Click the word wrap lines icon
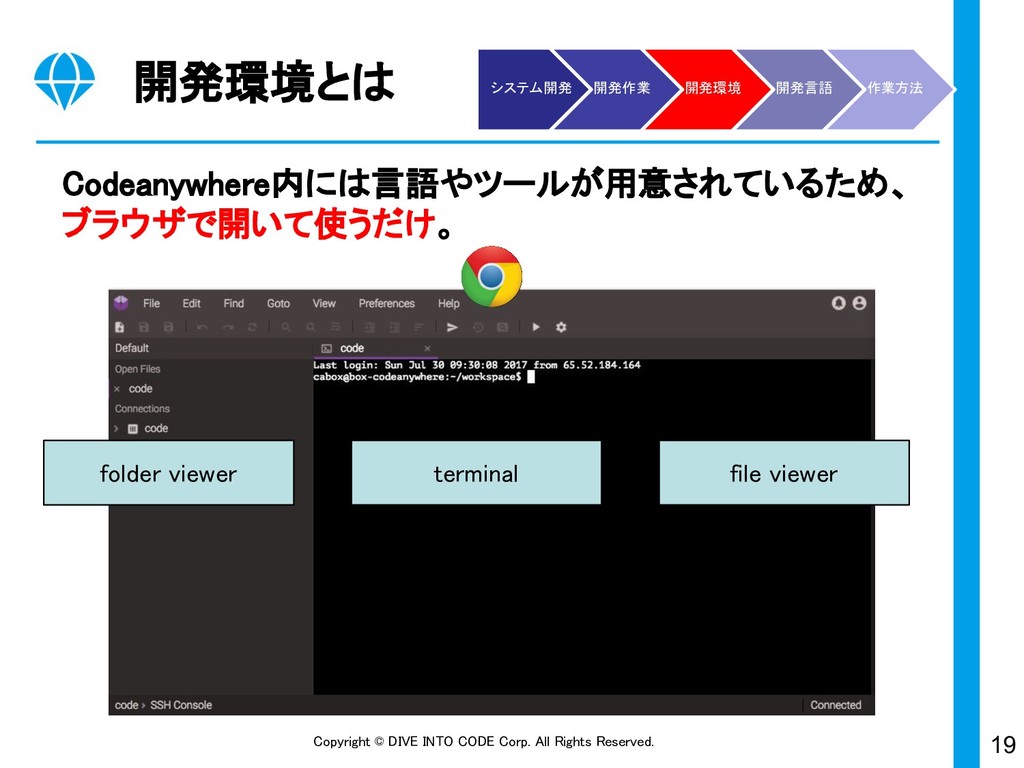Viewport: 1024px width, 768px height. [x=335, y=327]
